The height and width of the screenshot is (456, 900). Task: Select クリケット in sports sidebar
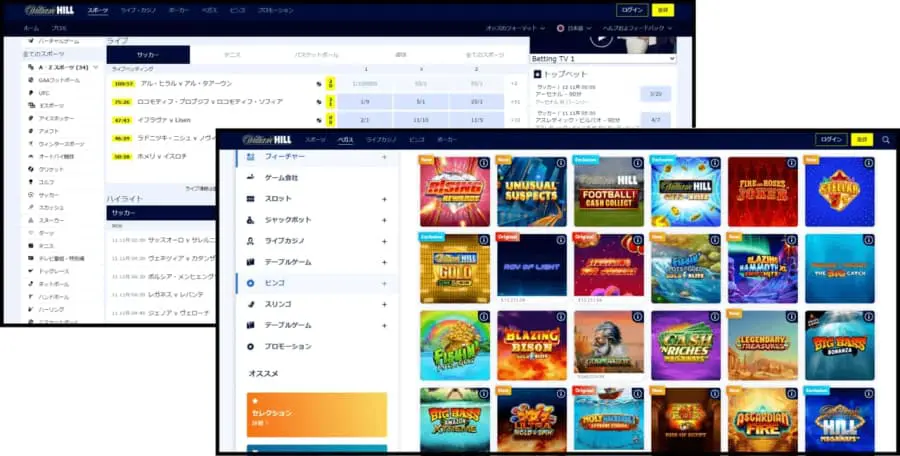52,169
